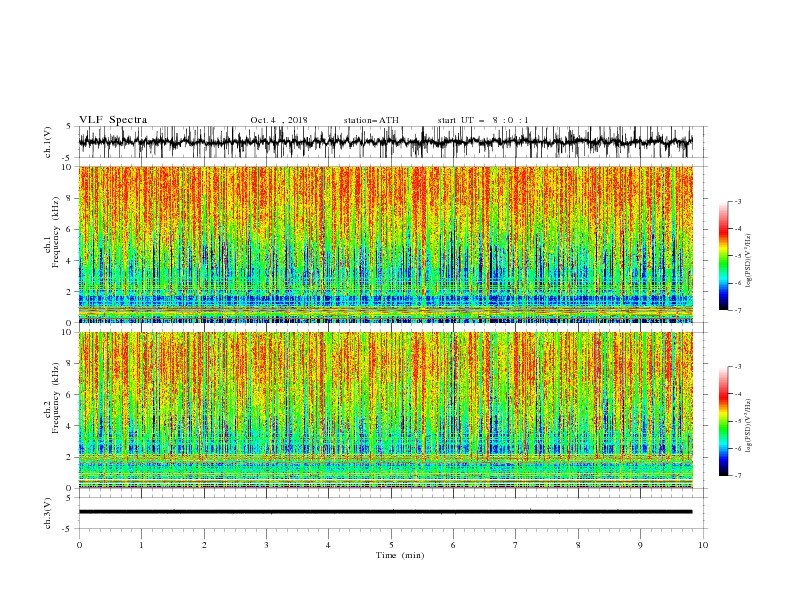792x612 pixels.
Task: Click the ch.1 voltage waveform trace
Action: pyautogui.click(x=385, y=142)
